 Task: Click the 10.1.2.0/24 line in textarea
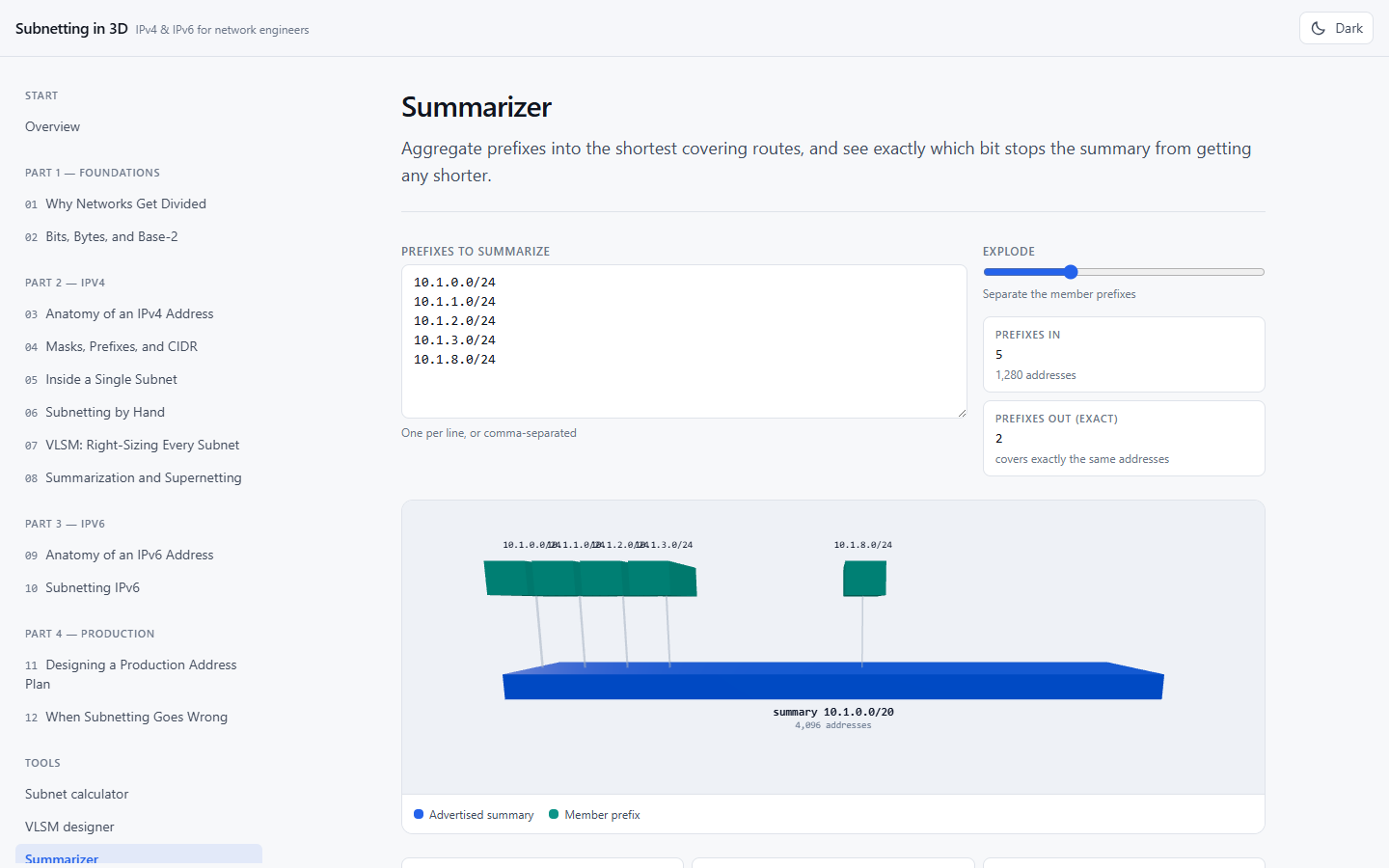pyautogui.click(x=454, y=321)
